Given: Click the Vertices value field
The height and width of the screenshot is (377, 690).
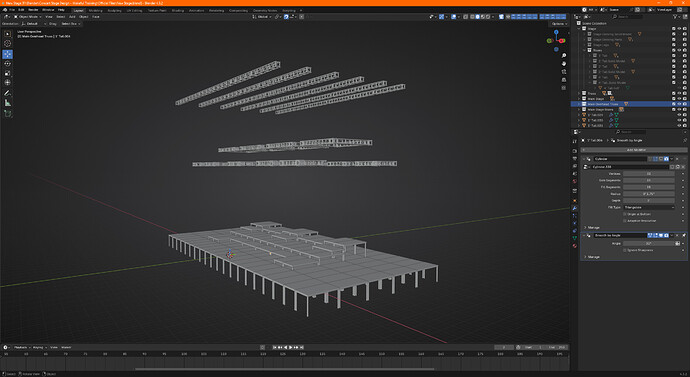Looking at the screenshot, I should click(649, 174).
